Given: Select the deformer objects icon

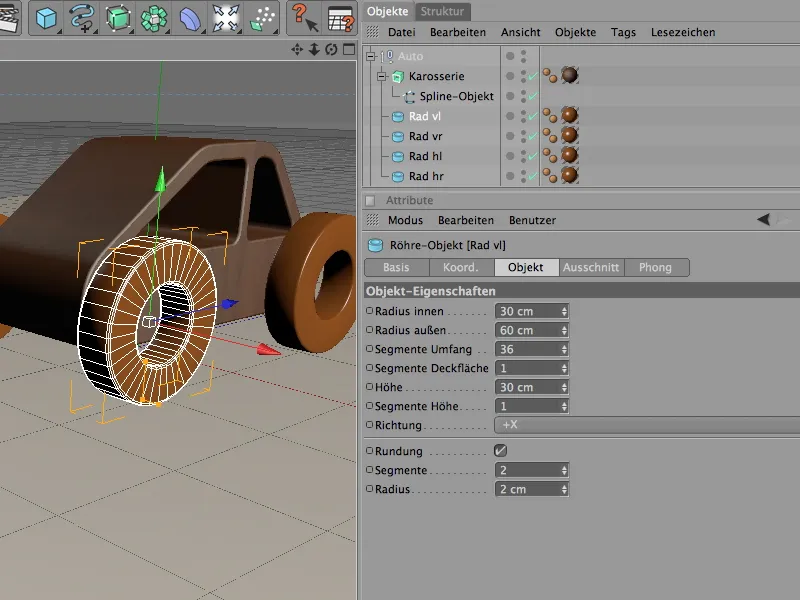Looking at the screenshot, I should coord(189,17).
